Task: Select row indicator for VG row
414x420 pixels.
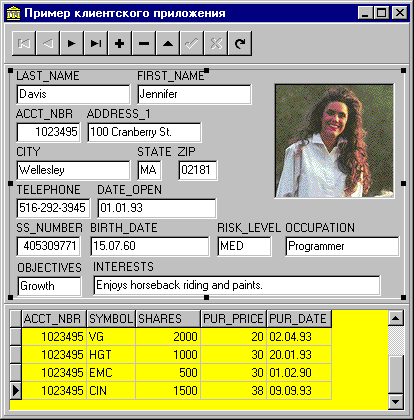Action: tap(16, 337)
